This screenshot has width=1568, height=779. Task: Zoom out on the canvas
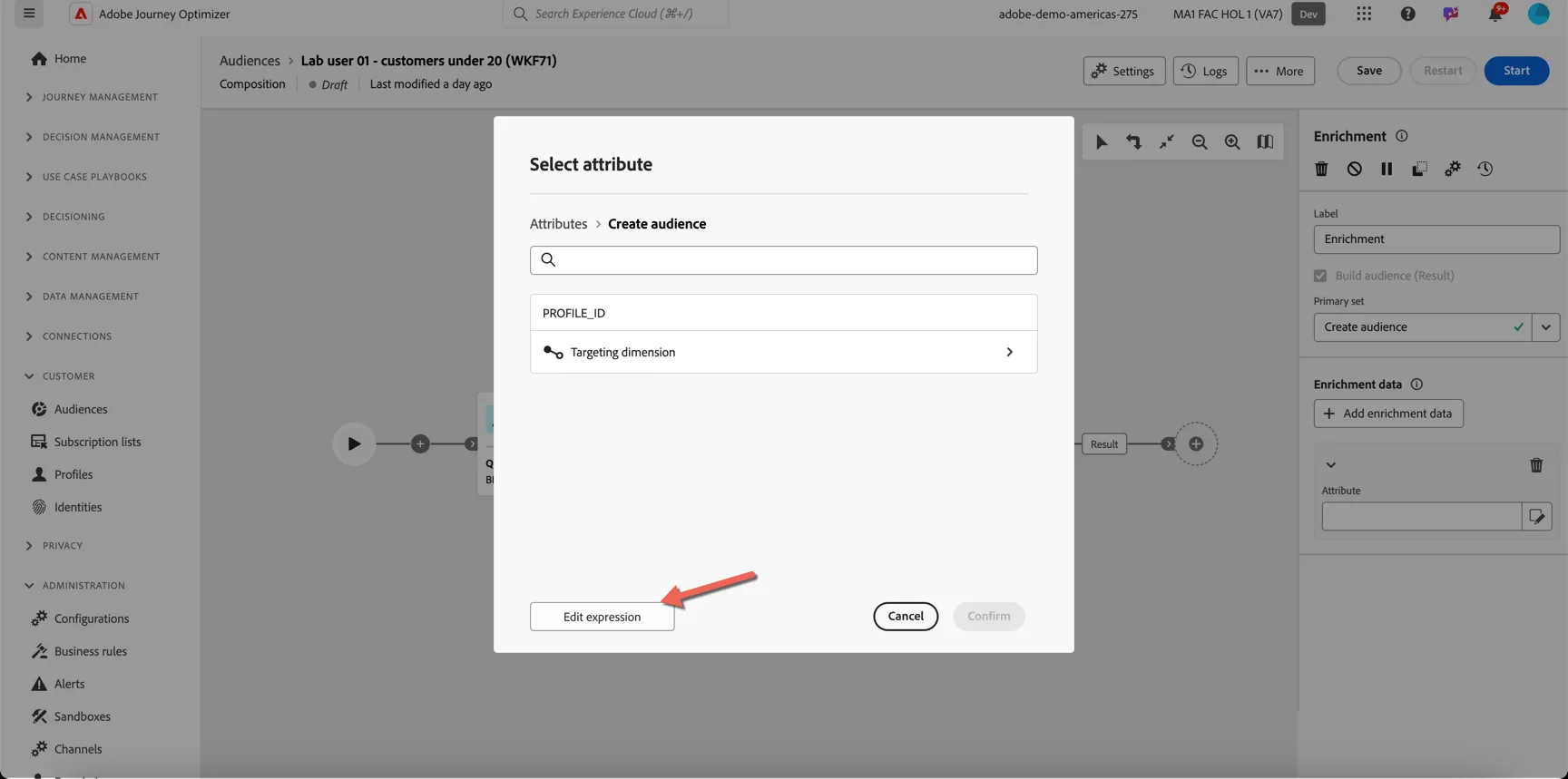(x=1199, y=141)
